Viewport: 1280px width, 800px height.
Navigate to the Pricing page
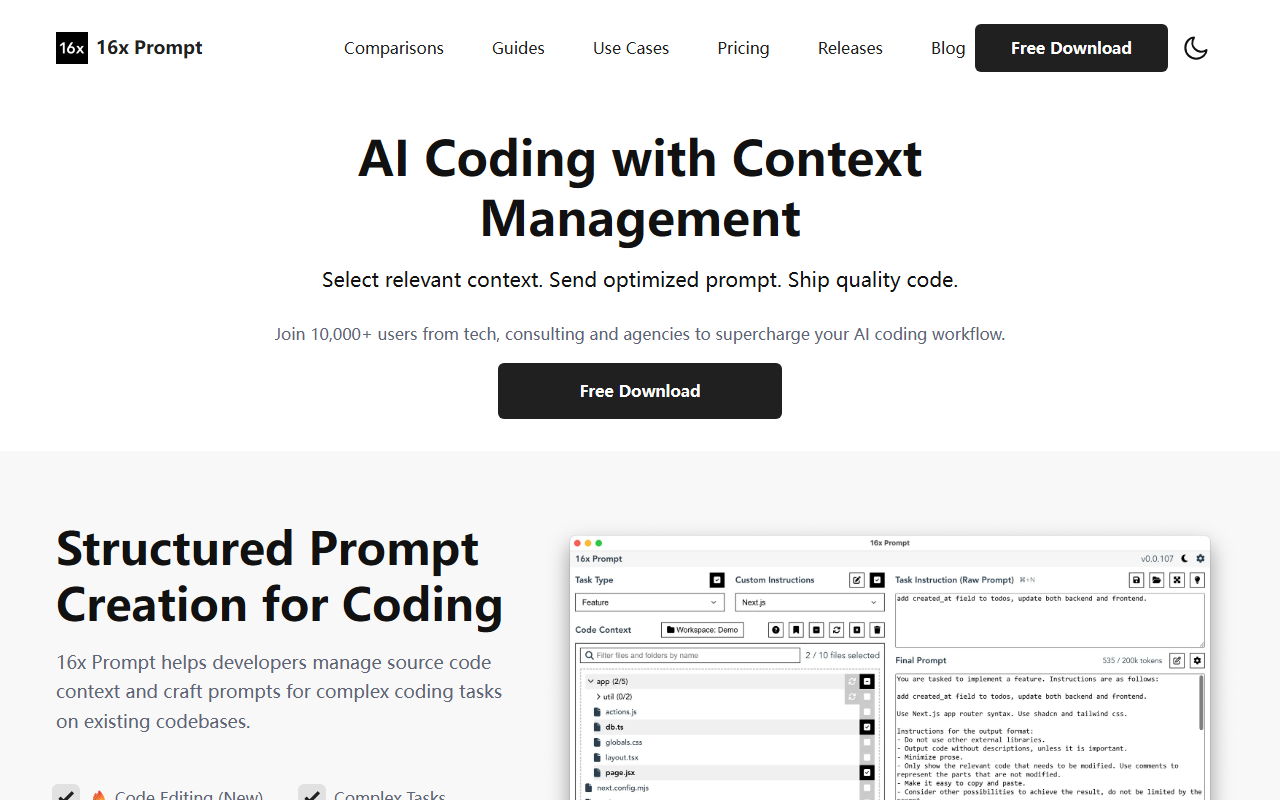(743, 48)
